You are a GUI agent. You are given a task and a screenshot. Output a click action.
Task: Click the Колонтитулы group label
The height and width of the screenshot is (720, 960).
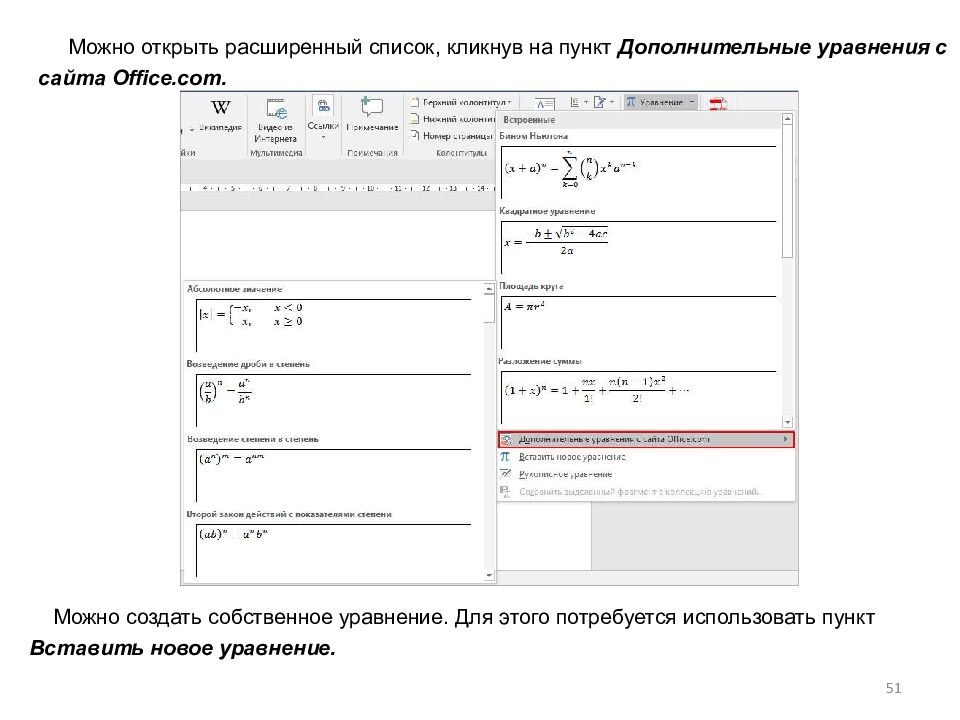[461, 152]
